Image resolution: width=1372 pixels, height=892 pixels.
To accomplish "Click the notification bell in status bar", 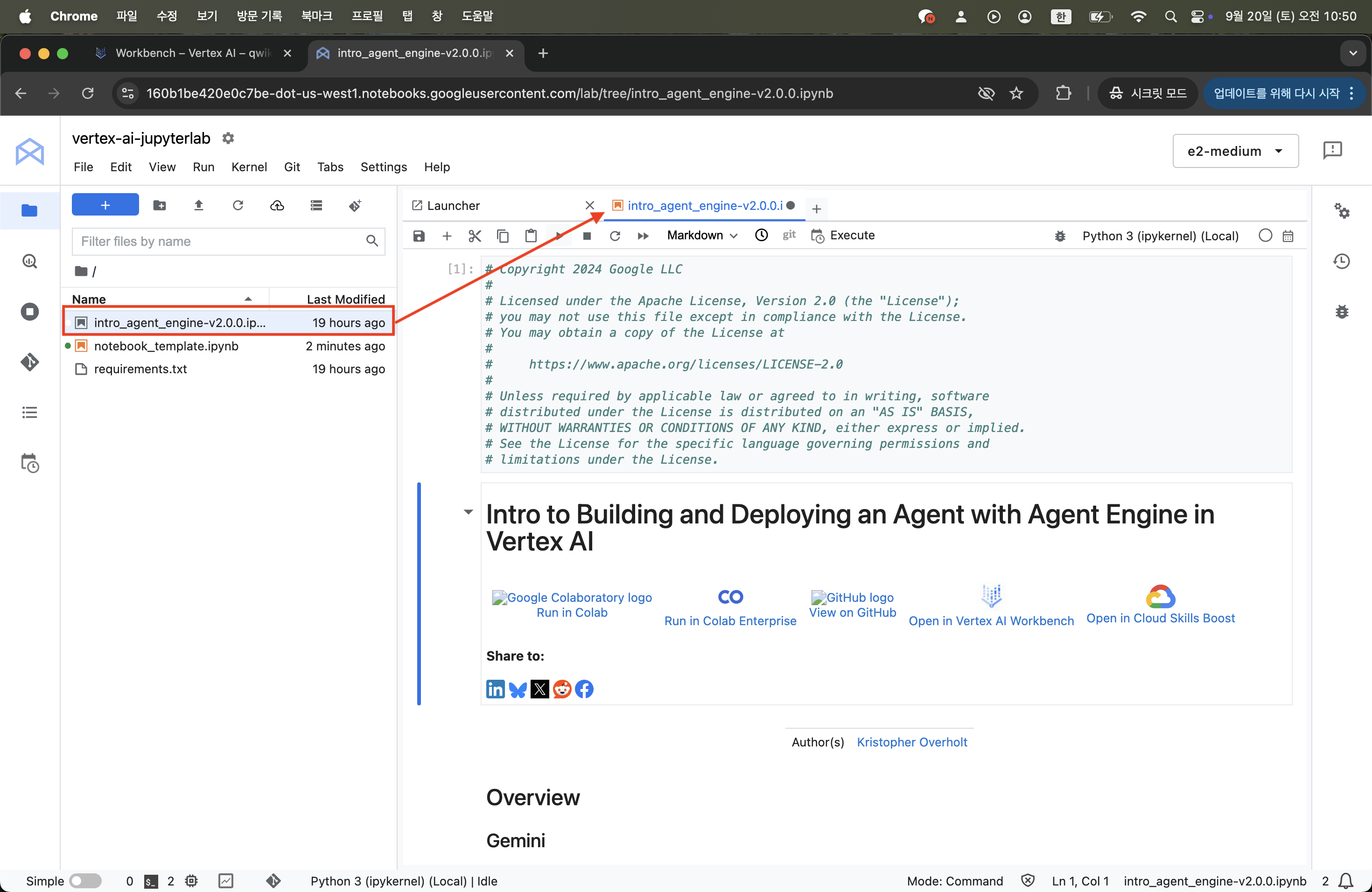I will coord(1345,880).
